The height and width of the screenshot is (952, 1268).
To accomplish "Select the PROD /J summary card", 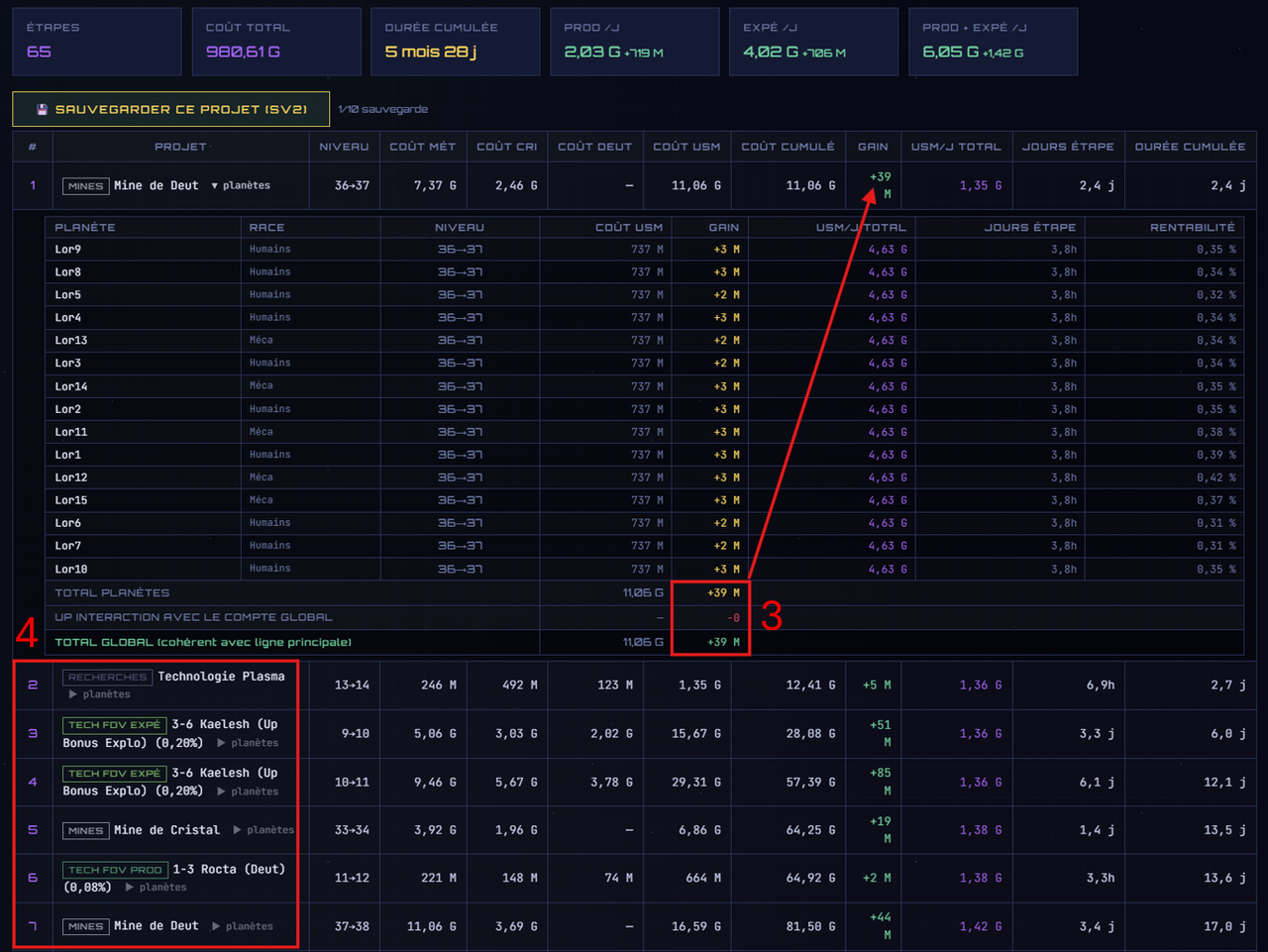I will click(635, 42).
